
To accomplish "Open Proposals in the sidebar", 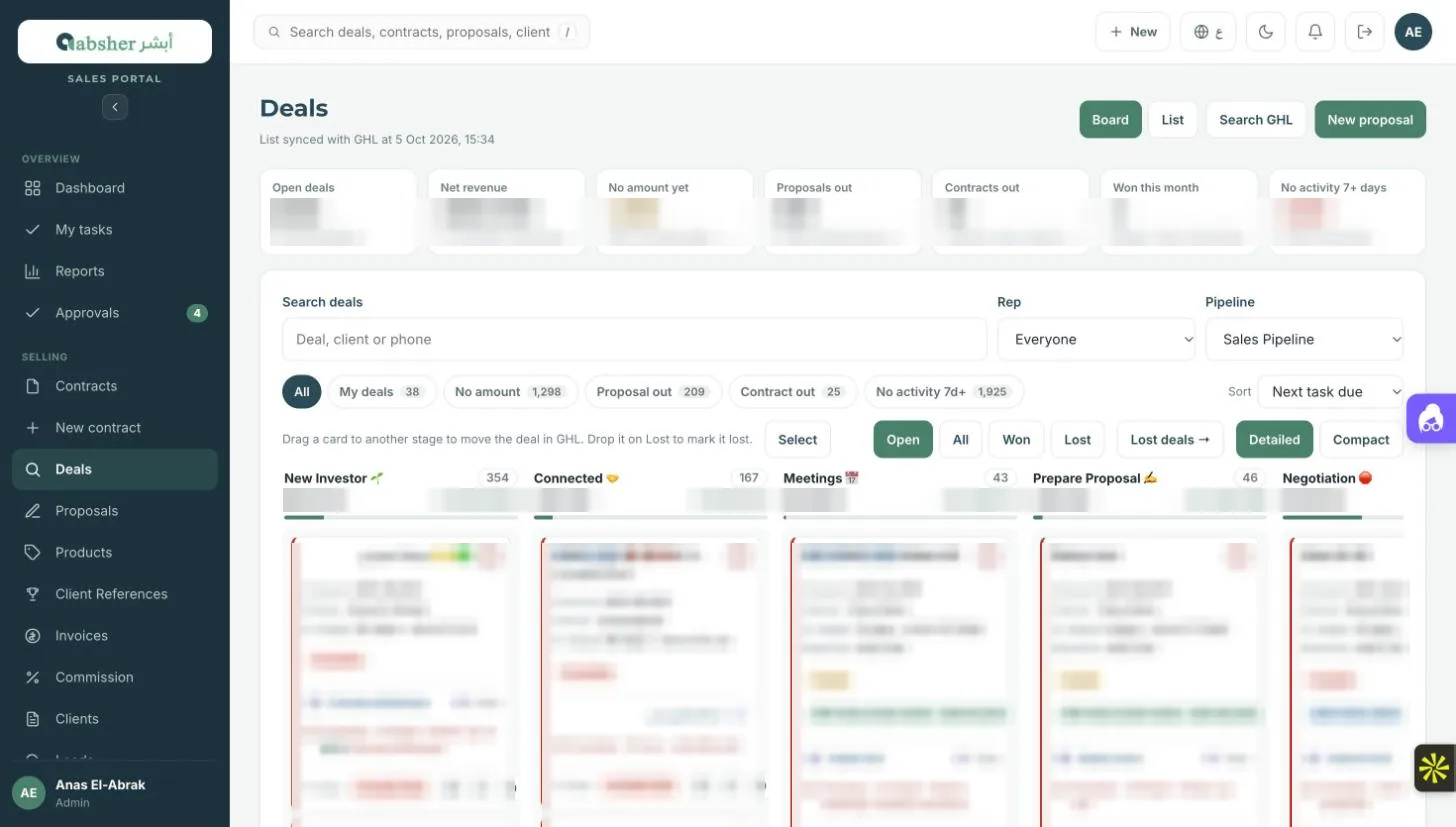I will tap(114, 511).
